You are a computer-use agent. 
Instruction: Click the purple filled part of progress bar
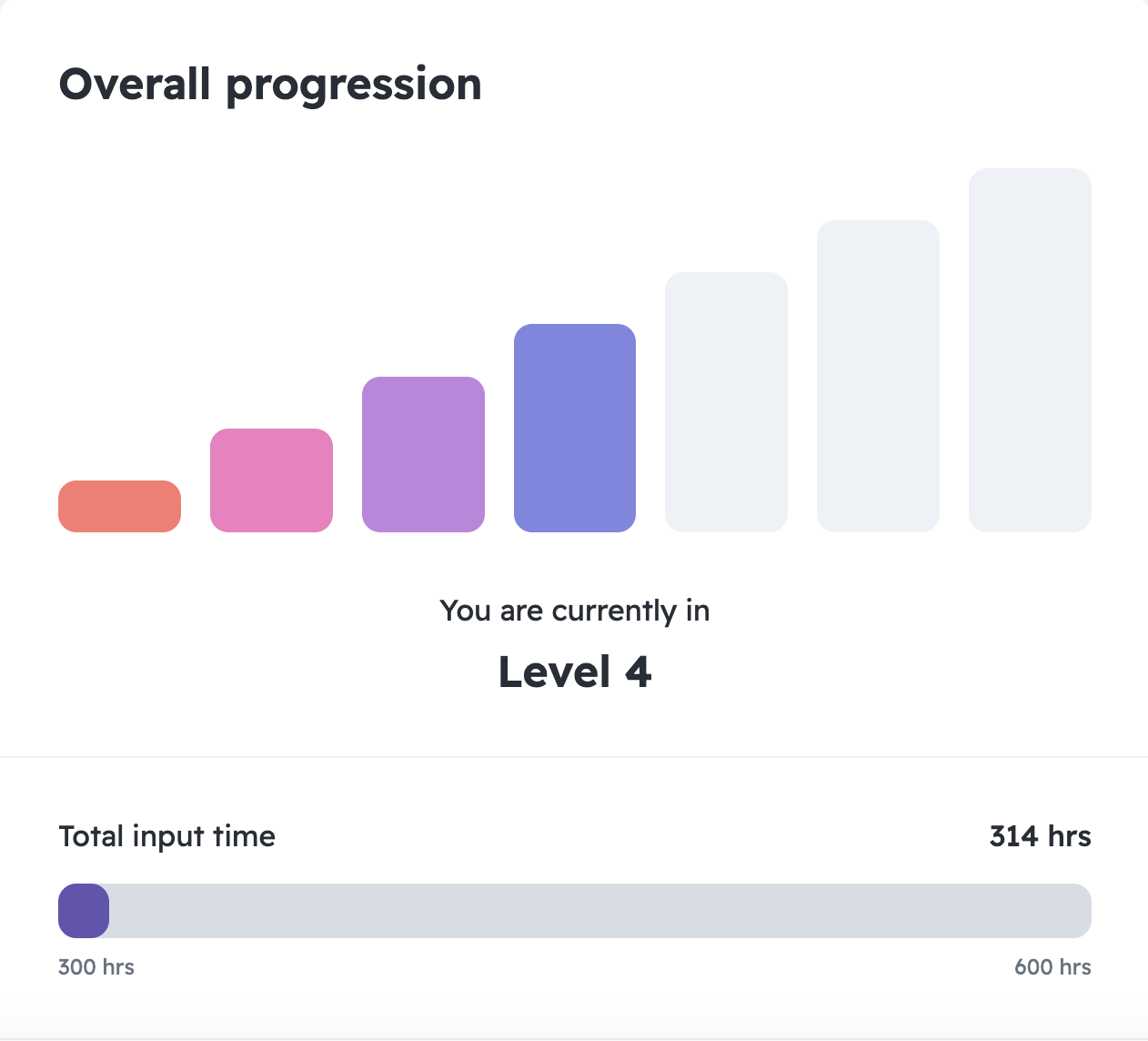pyautogui.click(x=84, y=911)
